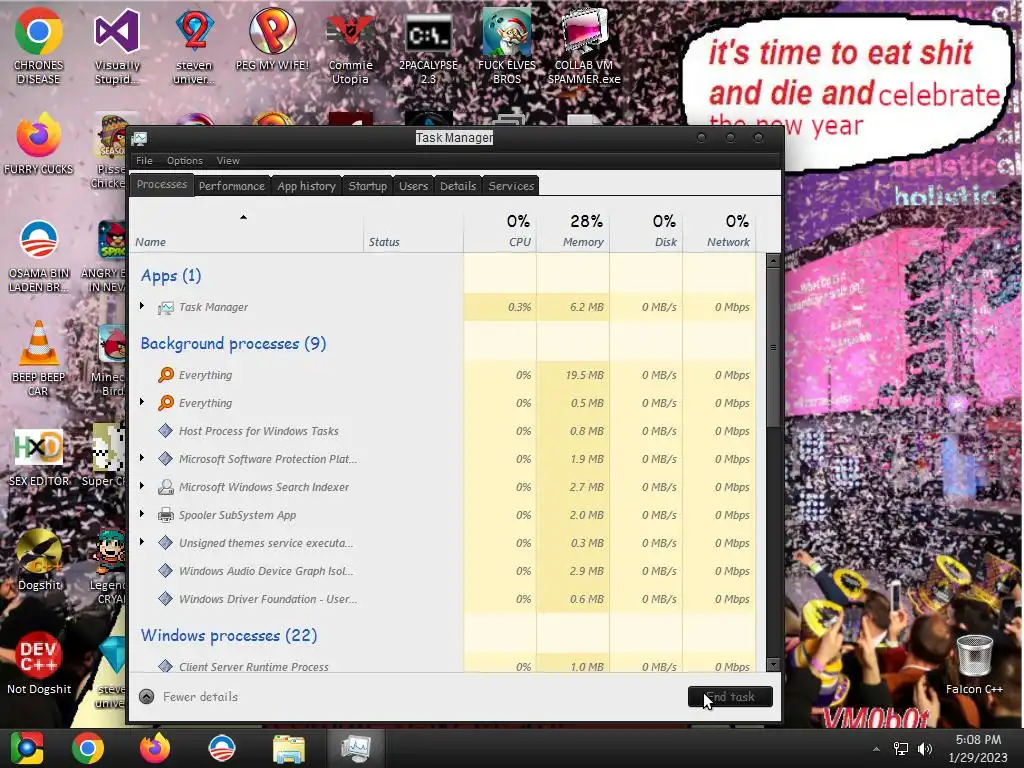Select the Client Server Runtime Process row
Screen dimensions: 1024x768
[x=443, y=663]
